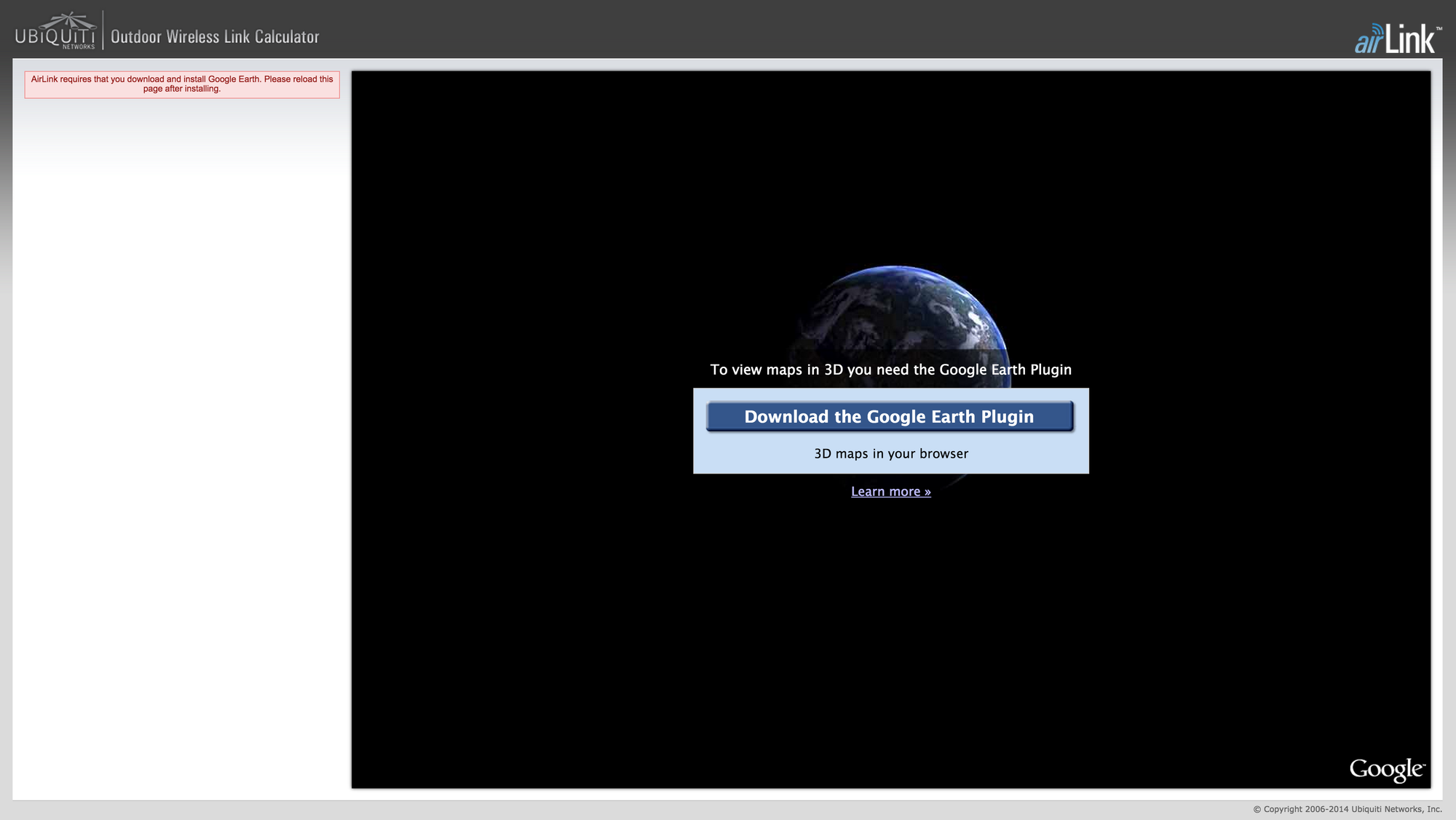Click the Ubiquiti copyright notice in footer

1347,809
